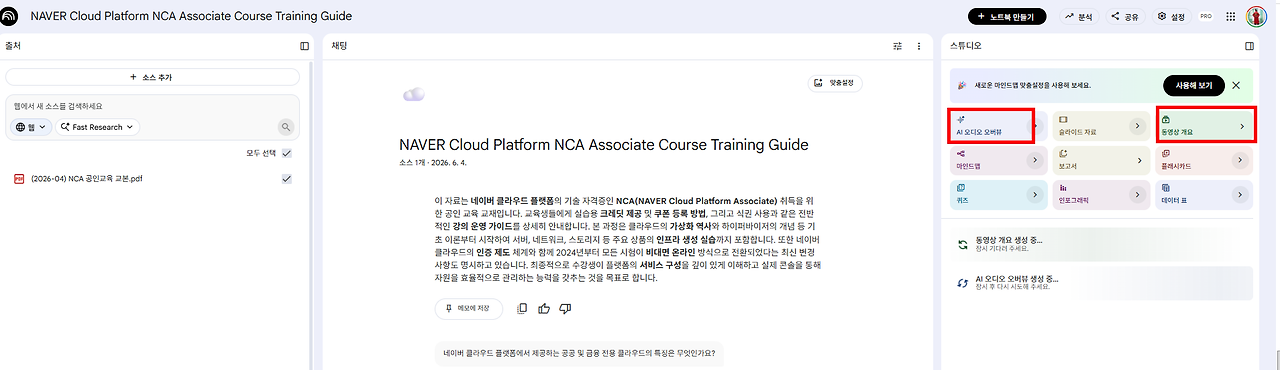The image size is (1280, 370).
Task: Customize 동영상 개요 via its arrow
Action: (1241, 126)
